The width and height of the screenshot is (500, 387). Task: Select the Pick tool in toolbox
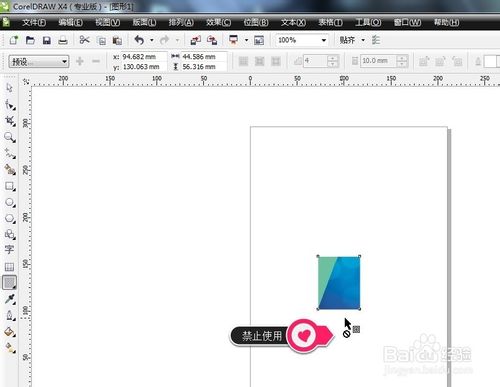pyautogui.click(x=9, y=88)
